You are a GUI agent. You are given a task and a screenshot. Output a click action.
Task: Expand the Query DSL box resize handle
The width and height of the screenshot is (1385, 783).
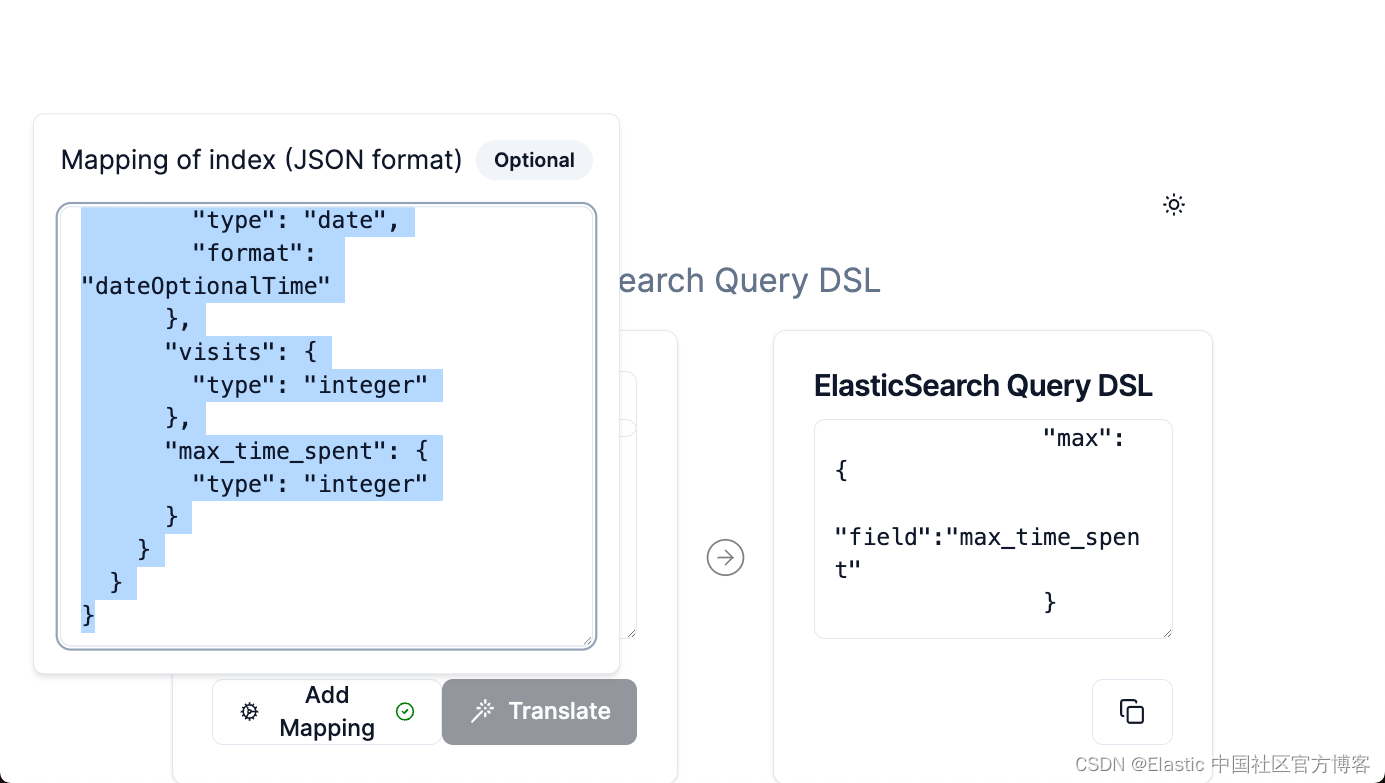tap(1165, 632)
